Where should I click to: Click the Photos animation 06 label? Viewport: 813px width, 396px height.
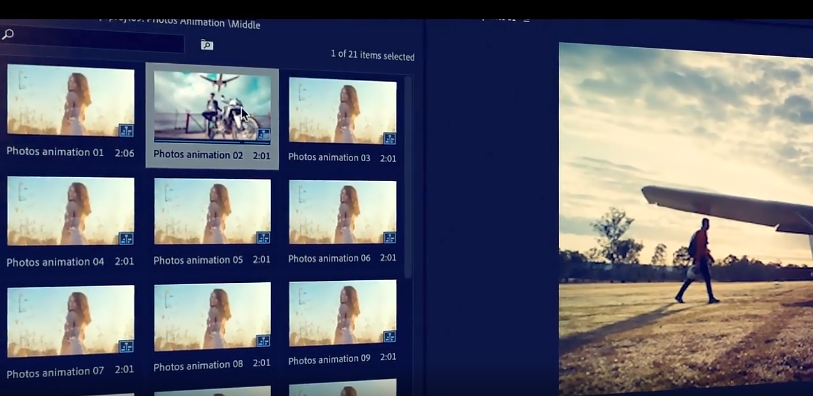click(329, 258)
